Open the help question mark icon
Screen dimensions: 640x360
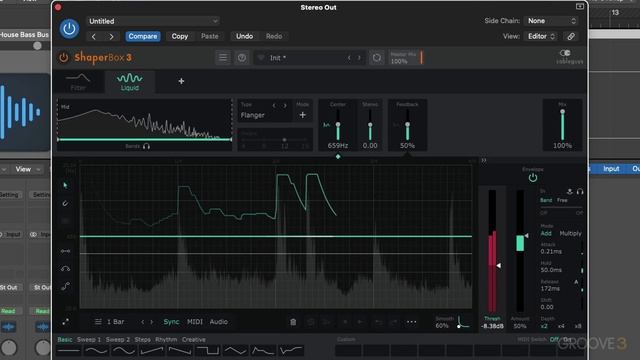tap(242, 58)
